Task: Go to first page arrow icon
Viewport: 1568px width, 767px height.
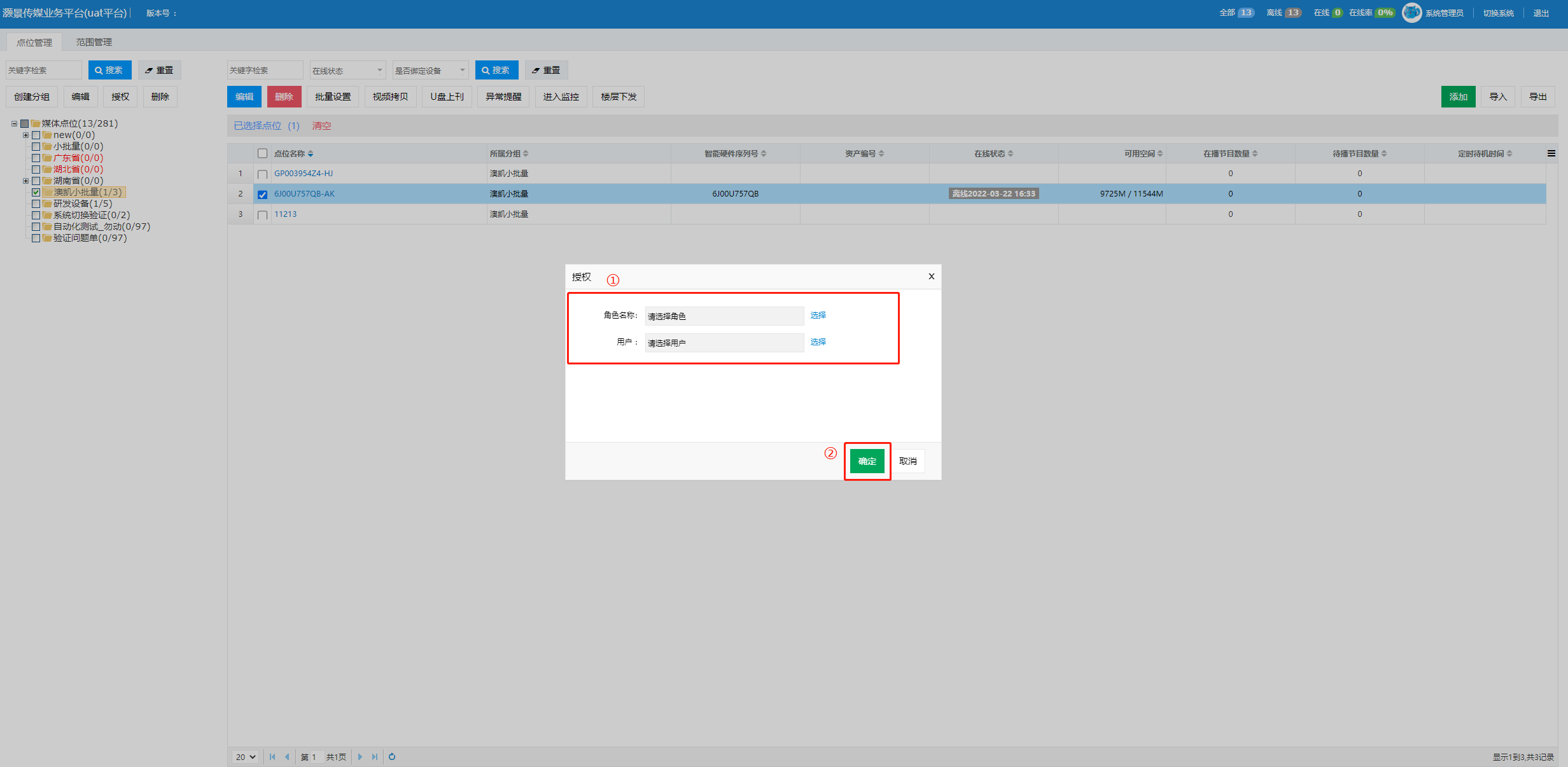Action: click(x=272, y=757)
